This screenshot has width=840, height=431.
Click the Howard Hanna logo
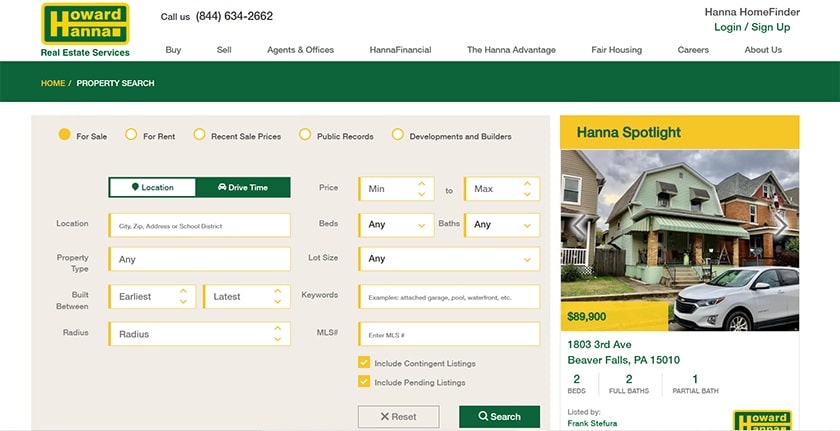[x=85, y=30]
